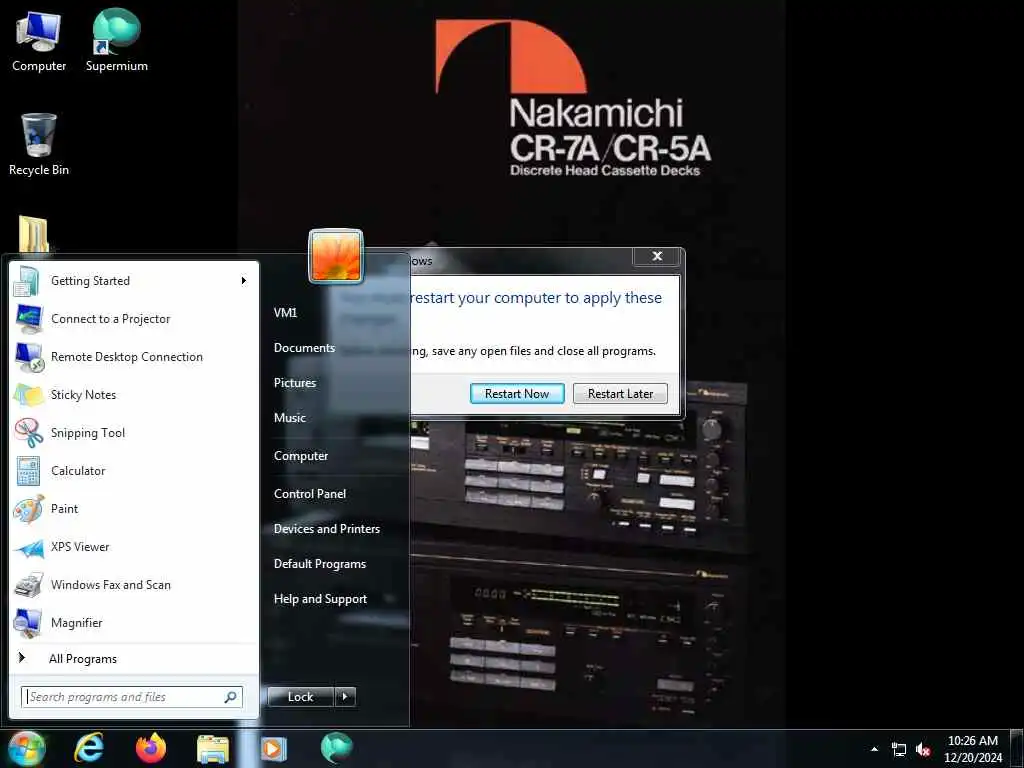Image resolution: width=1024 pixels, height=768 pixels.
Task: Click the Sticky Notes icon
Action: click(x=28, y=394)
